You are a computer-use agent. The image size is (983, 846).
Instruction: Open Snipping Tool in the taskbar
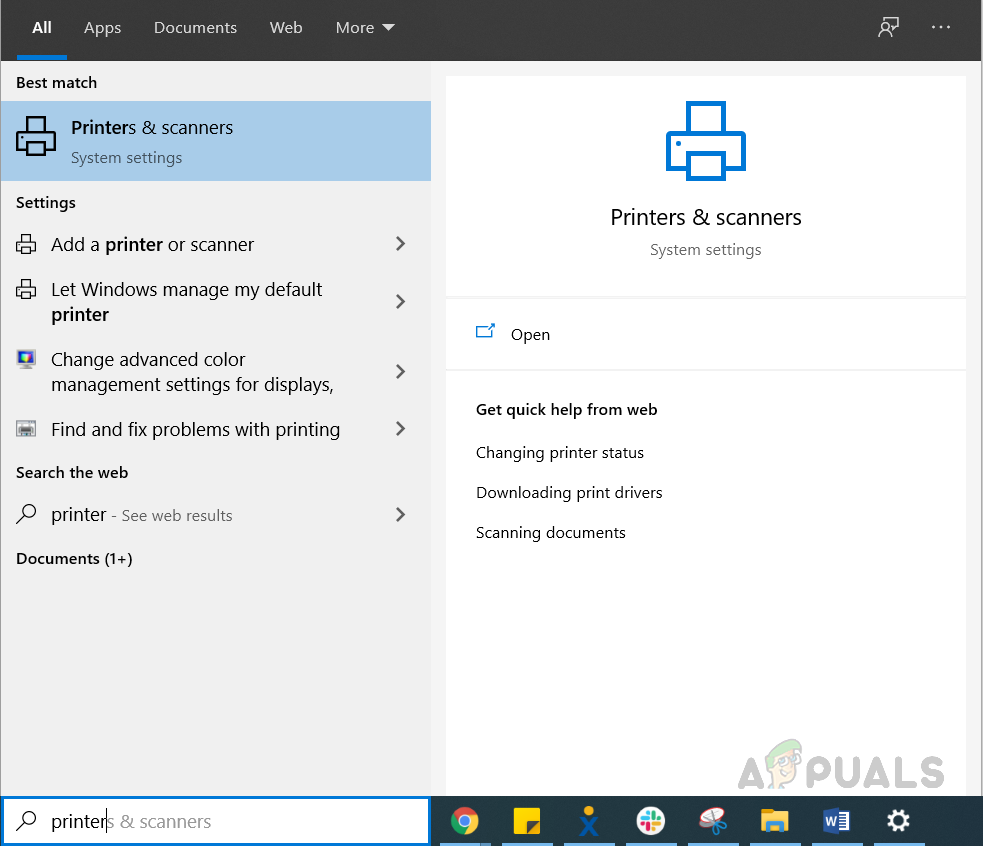tap(712, 821)
